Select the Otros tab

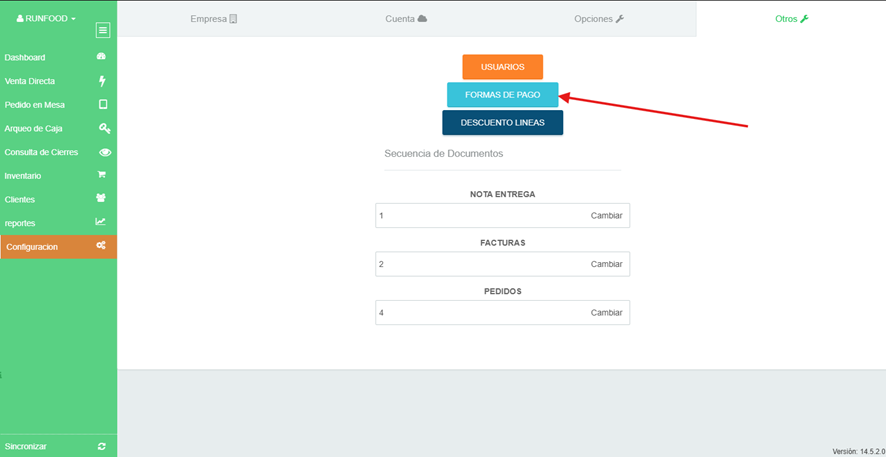pyautogui.click(x=792, y=19)
